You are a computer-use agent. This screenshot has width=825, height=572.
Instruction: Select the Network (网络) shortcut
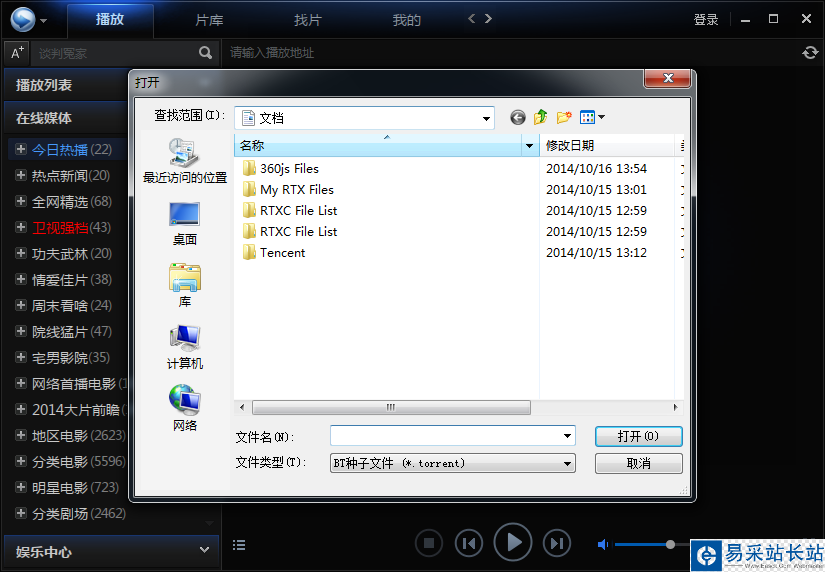[185, 408]
